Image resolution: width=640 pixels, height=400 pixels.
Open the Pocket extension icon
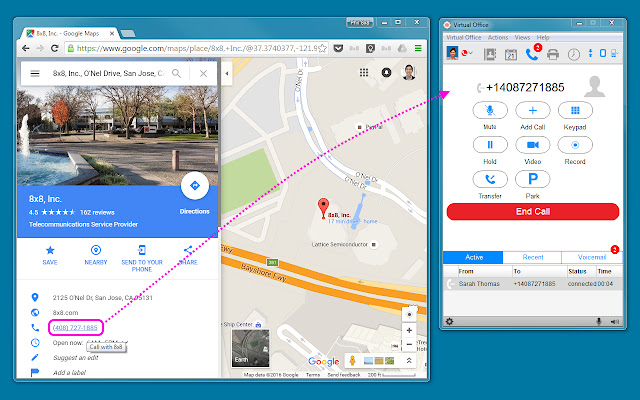[x=338, y=48]
